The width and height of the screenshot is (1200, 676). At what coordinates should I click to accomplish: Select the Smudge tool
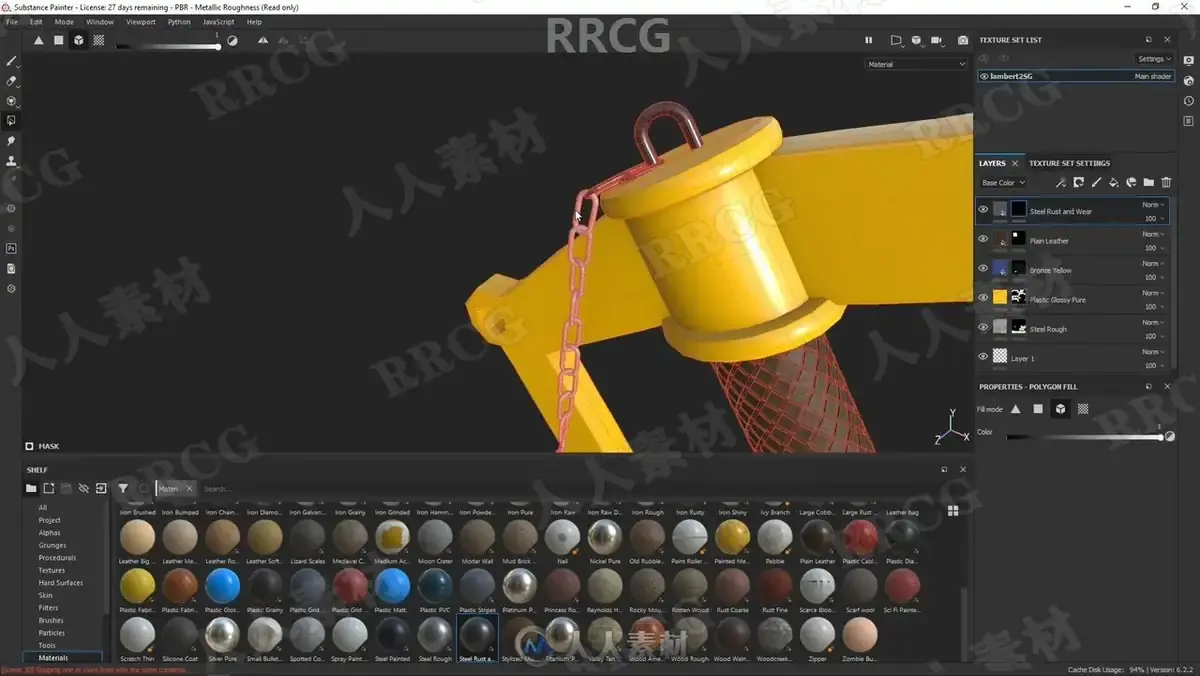click(12, 141)
